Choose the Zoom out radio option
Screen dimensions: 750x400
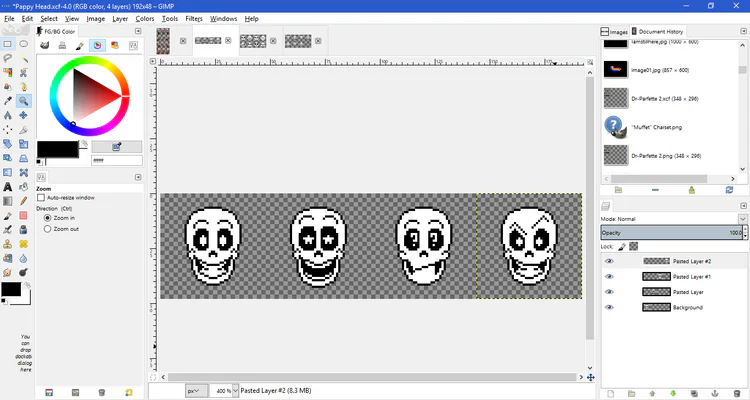[x=47, y=229]
